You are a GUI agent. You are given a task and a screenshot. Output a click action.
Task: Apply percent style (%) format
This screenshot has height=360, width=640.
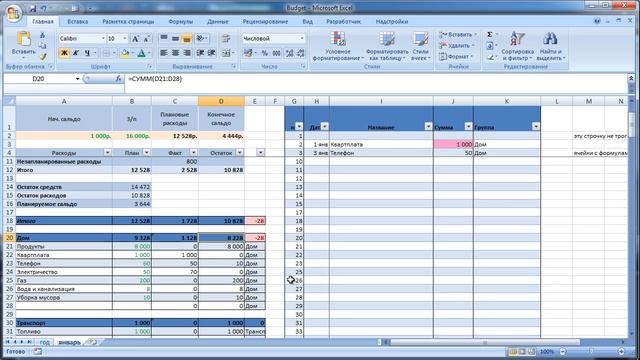pos(264,53)
